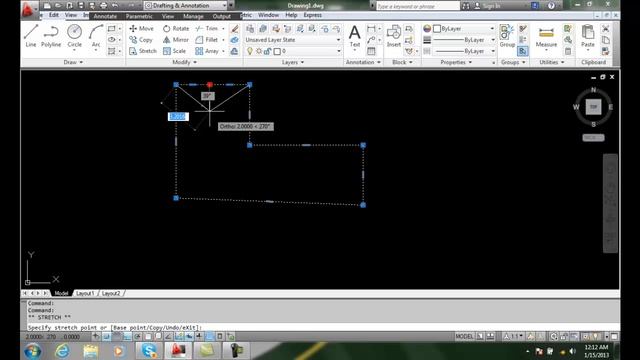Click the Erase tool icon
The width and height of the screenshot is (640, 360).
[234, 29]
